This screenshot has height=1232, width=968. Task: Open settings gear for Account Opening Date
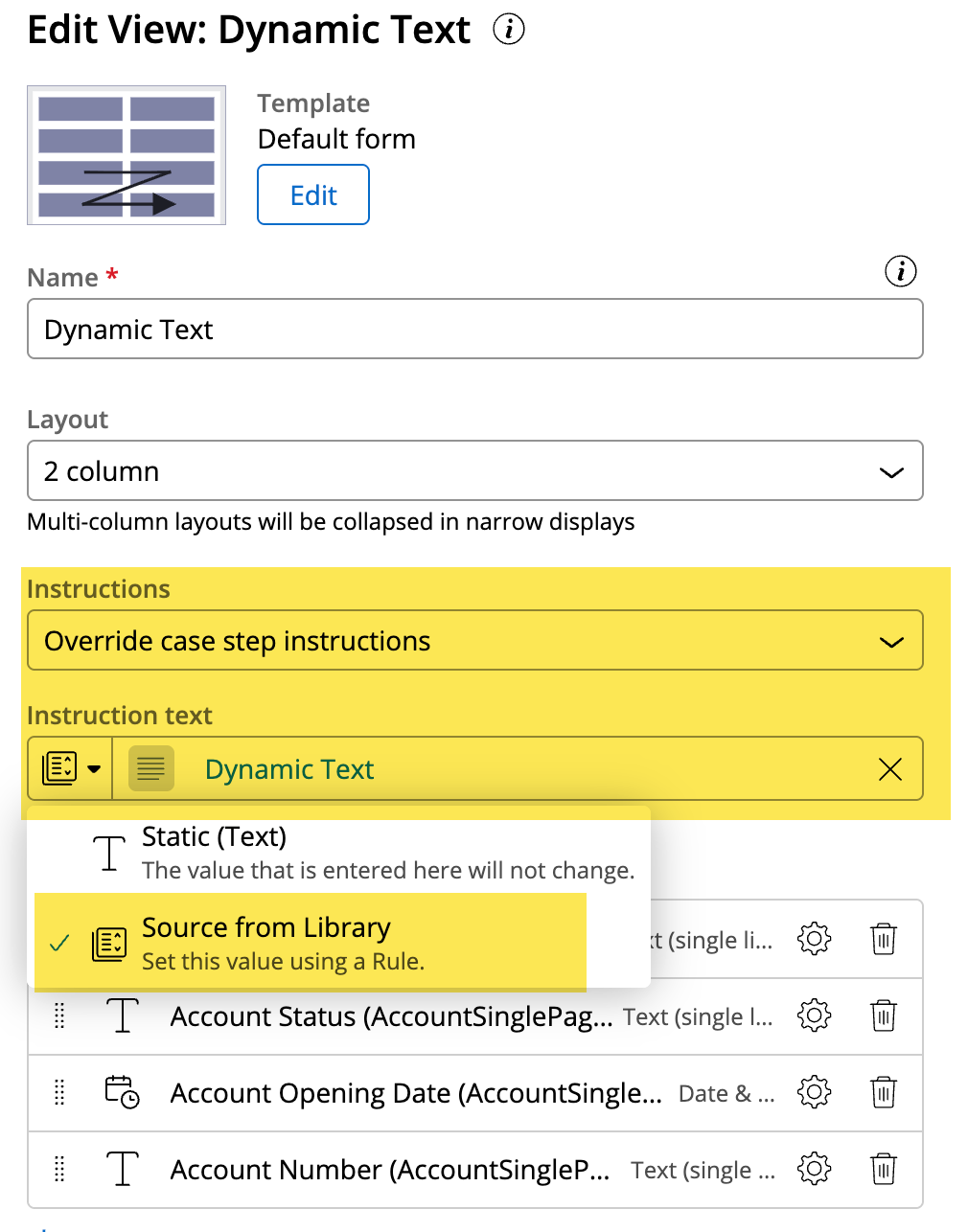(814, 1092)
